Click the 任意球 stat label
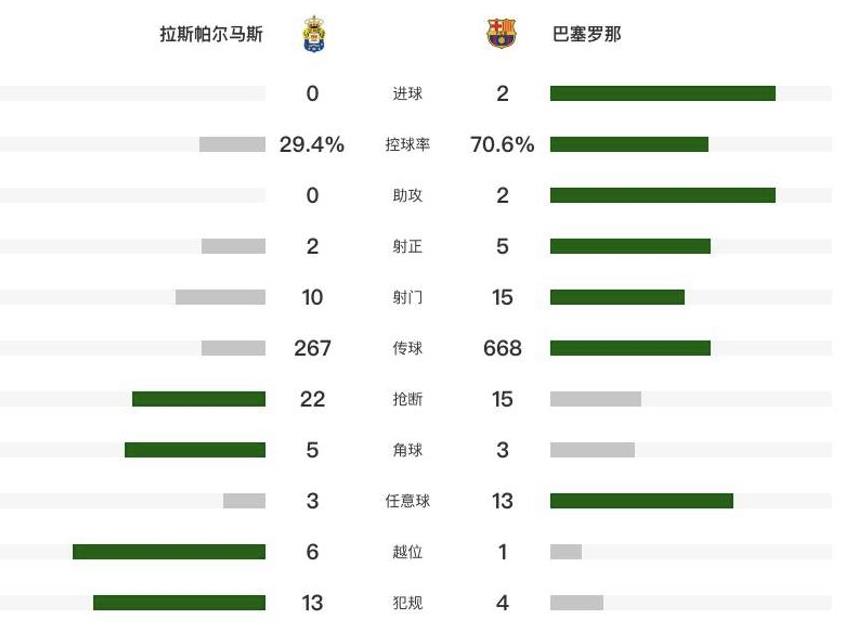The width and height of the screenshot is (844, 626). (x=408, y=501)
